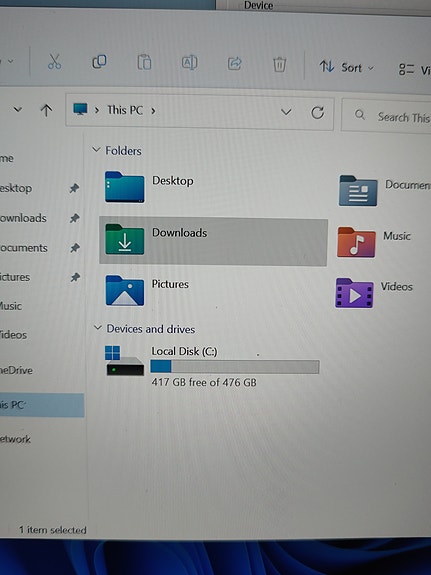Click the Rename icon in toolbar
Image resolution: width=431 pixels, height=575 pixels.
189,63
